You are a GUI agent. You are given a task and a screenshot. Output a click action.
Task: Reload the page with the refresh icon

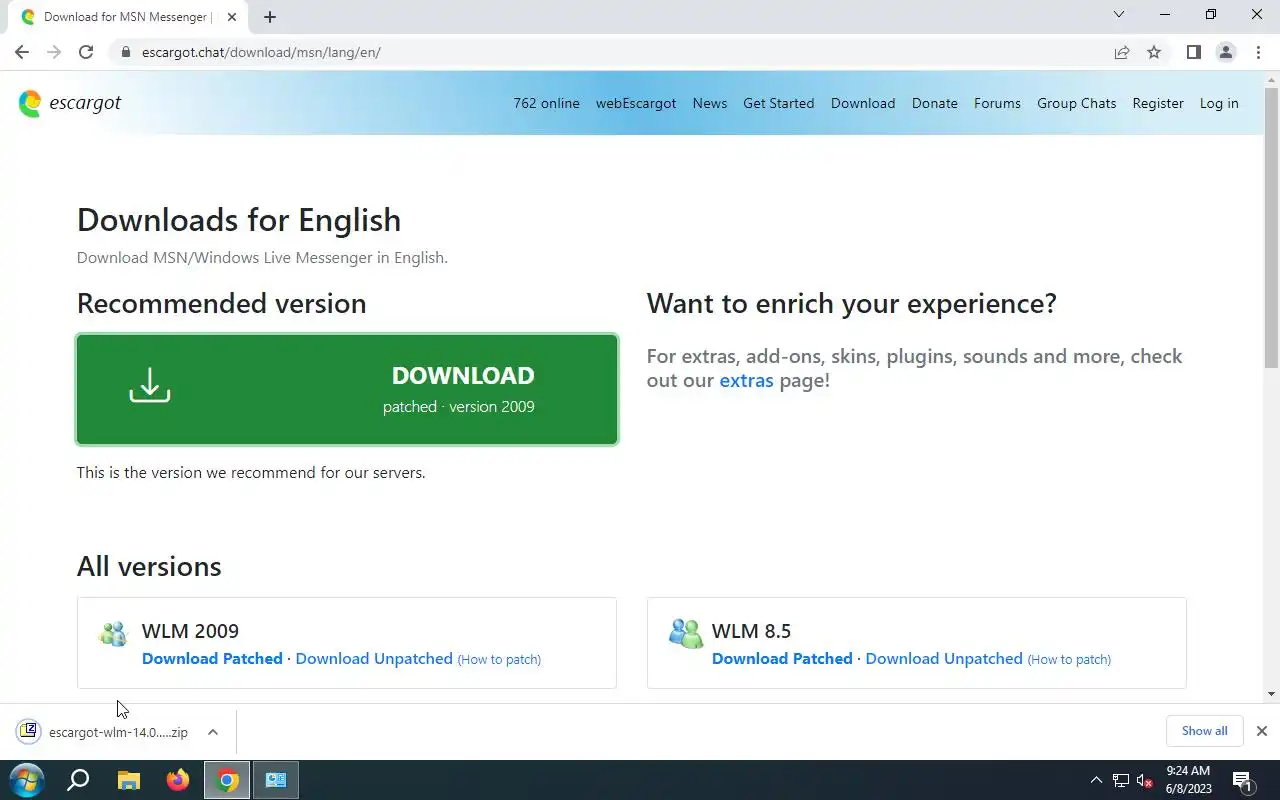tap(86, 52)
